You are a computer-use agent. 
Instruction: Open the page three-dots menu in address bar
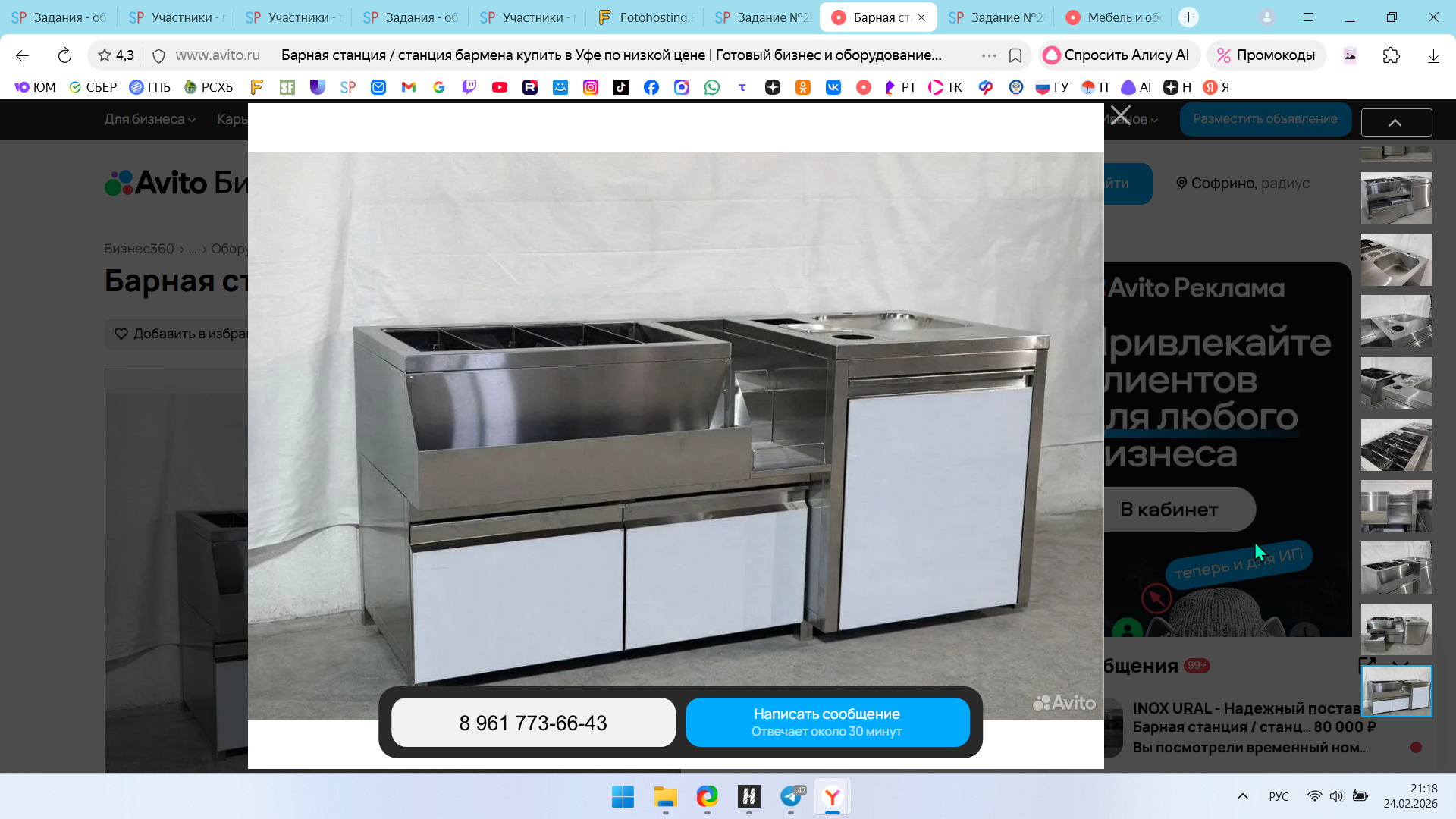click(988, 55)
